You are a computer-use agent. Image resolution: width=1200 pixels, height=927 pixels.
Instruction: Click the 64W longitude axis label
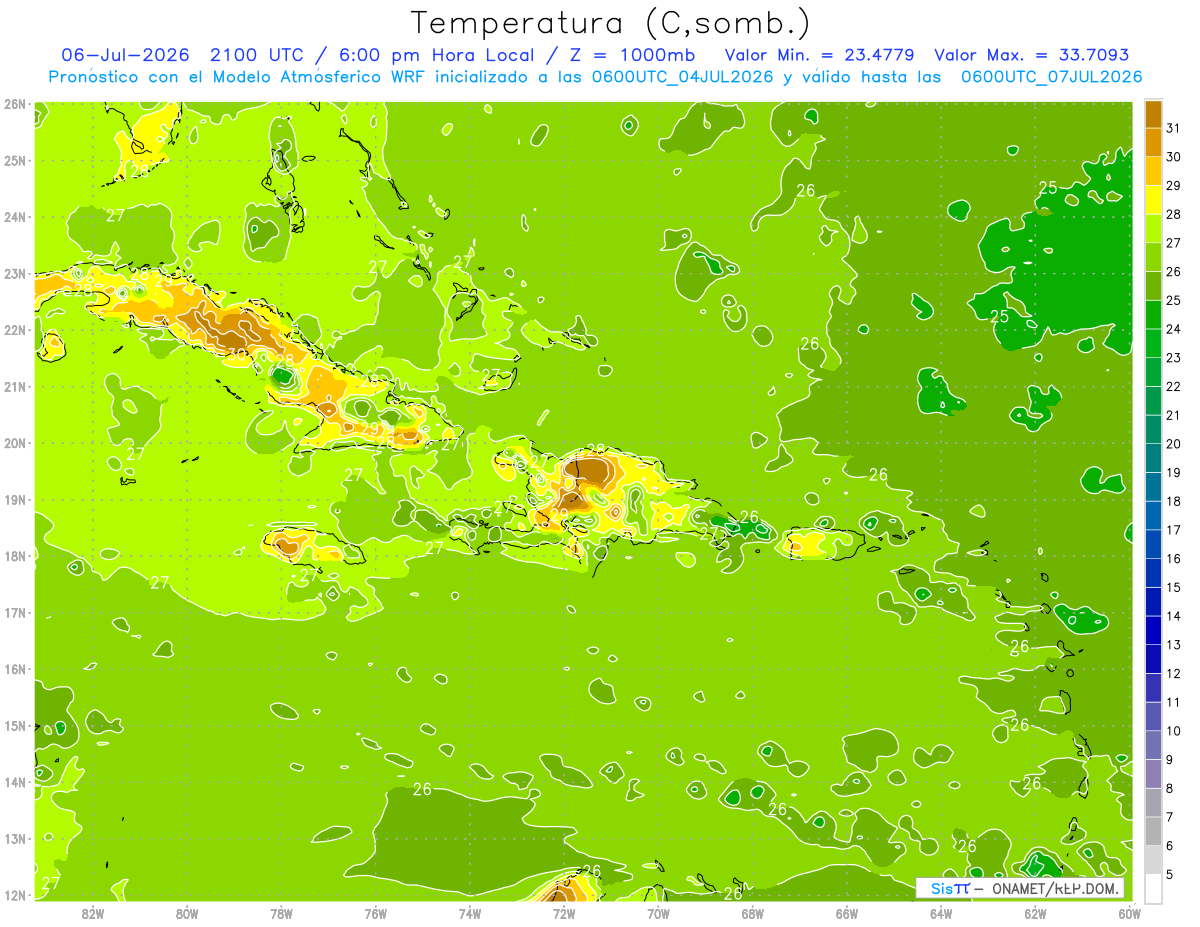pos(941,913)
